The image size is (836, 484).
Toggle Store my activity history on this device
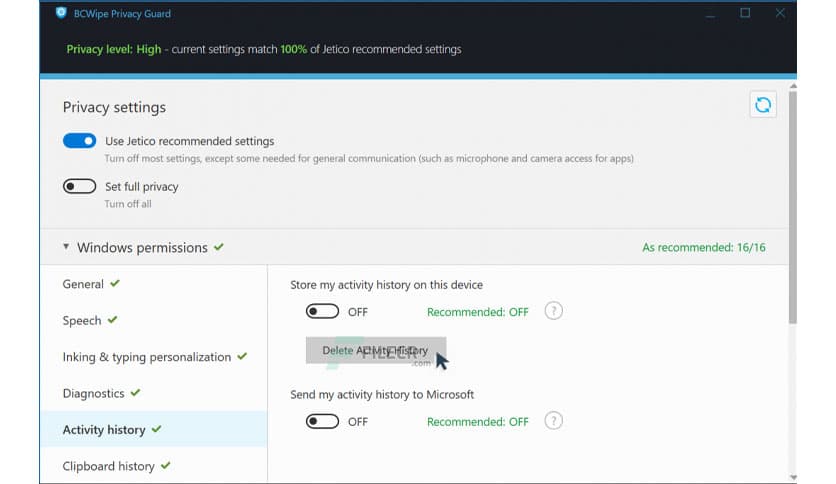(322, 311)
